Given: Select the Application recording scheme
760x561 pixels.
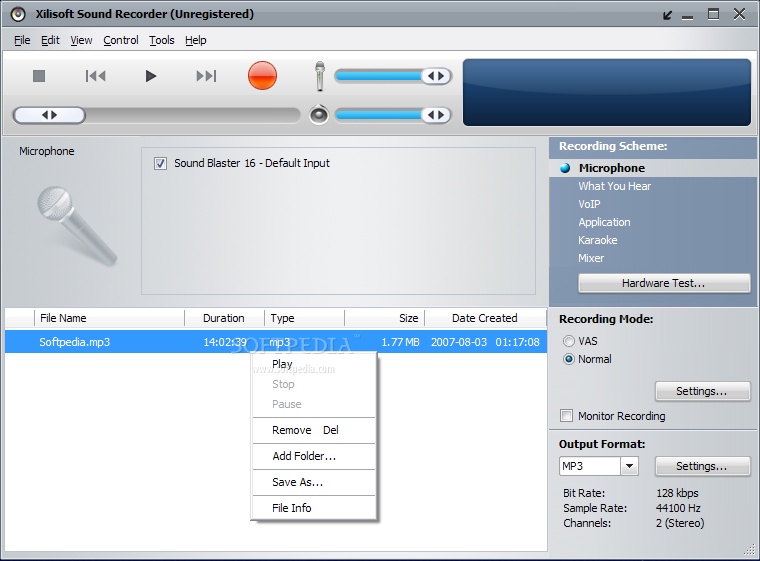Looking at the screenshot, I should pyautogui.click(x=604, y=222).
